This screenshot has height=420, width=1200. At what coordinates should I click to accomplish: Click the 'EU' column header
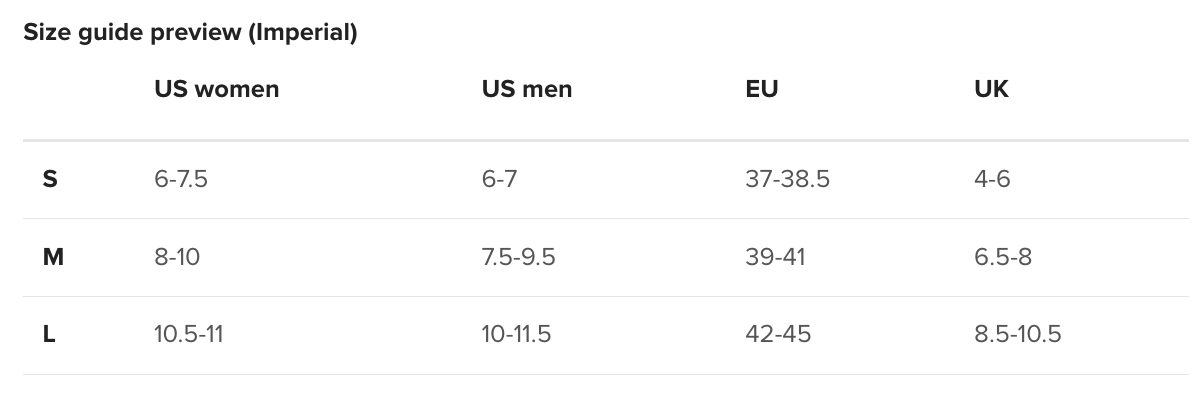pos(762,89)
